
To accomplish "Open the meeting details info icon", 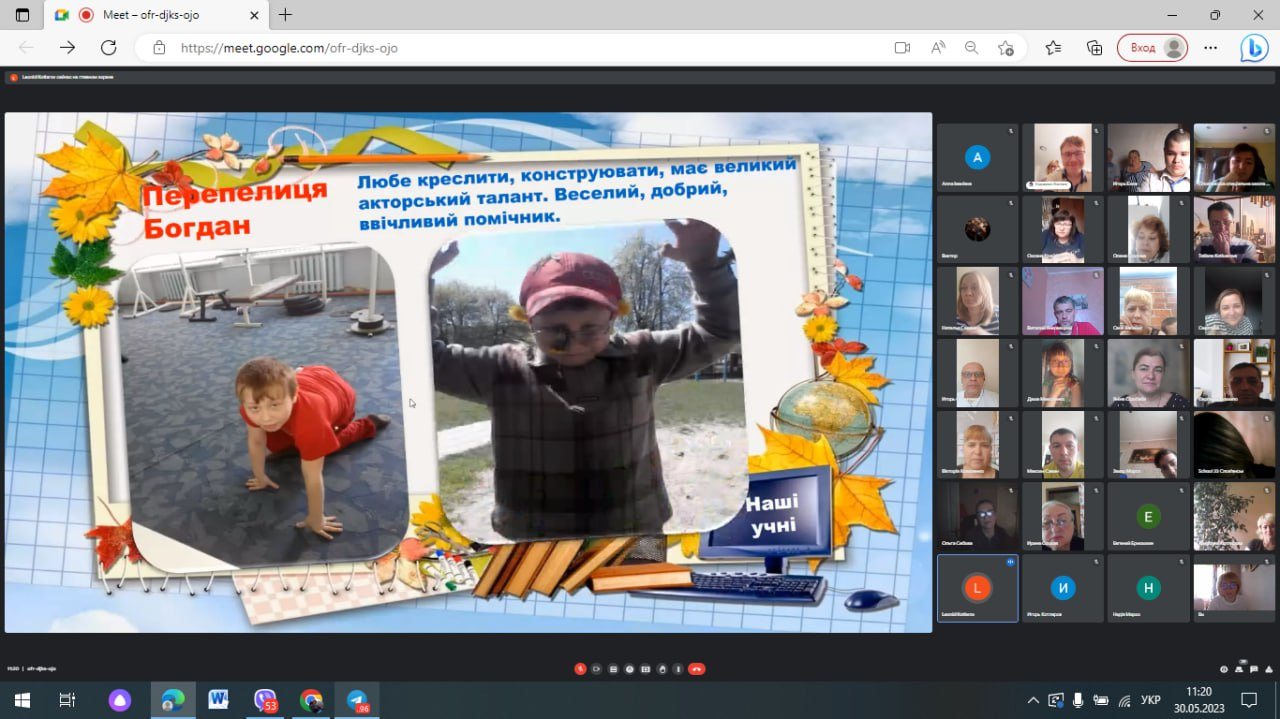I will (1224, 669).
